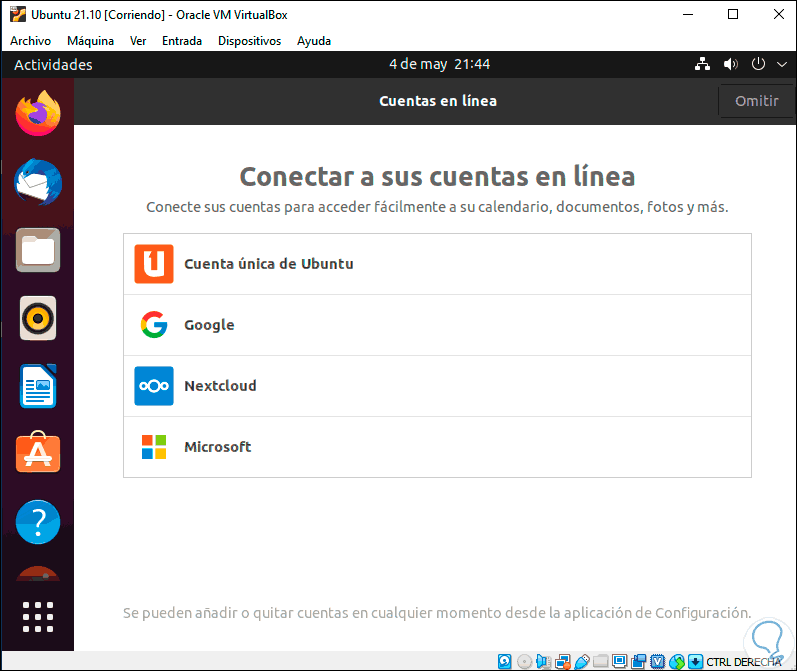Select the Google account option
The height and width of the screenshot is (671, 798).
point(437,325)
